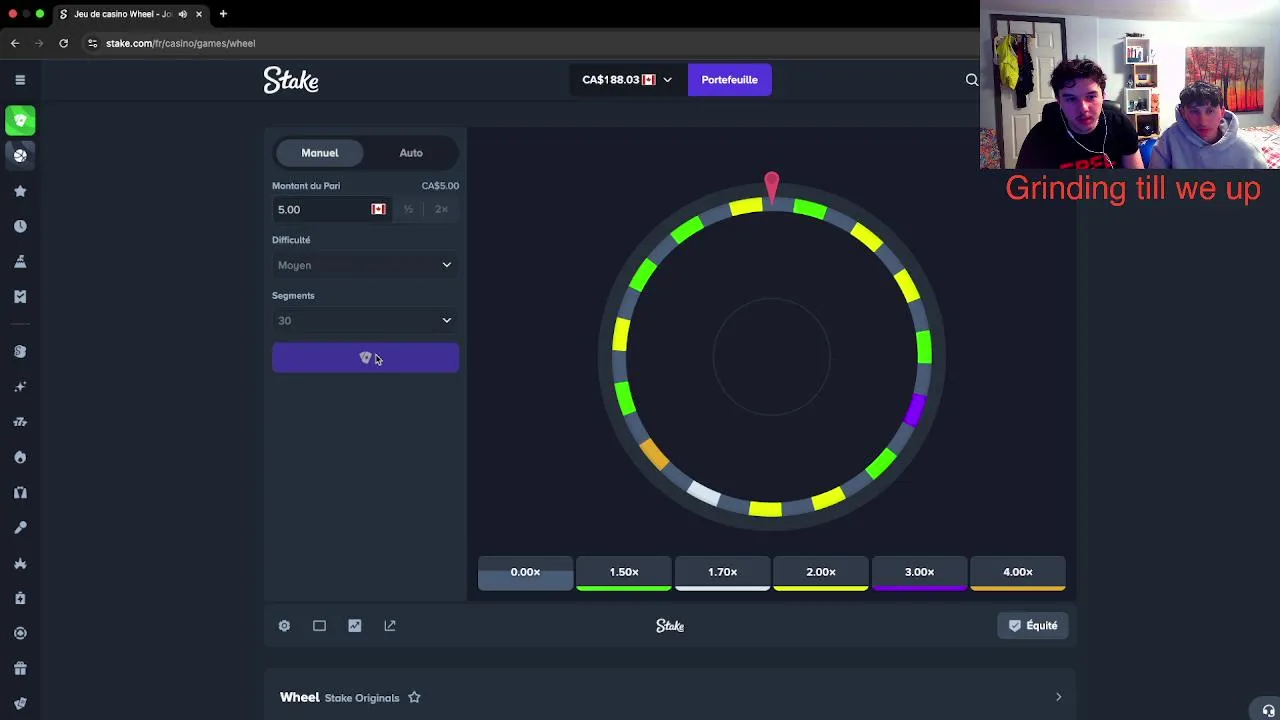Open the game in a popout window
Image resolution: width=1280 pixels, height=720 pixels.
pos(390,626)
